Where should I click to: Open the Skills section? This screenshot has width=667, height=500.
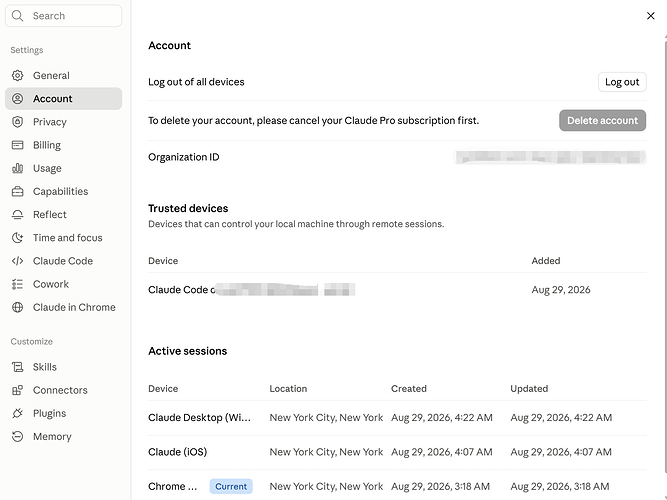(x=63, y=367)
